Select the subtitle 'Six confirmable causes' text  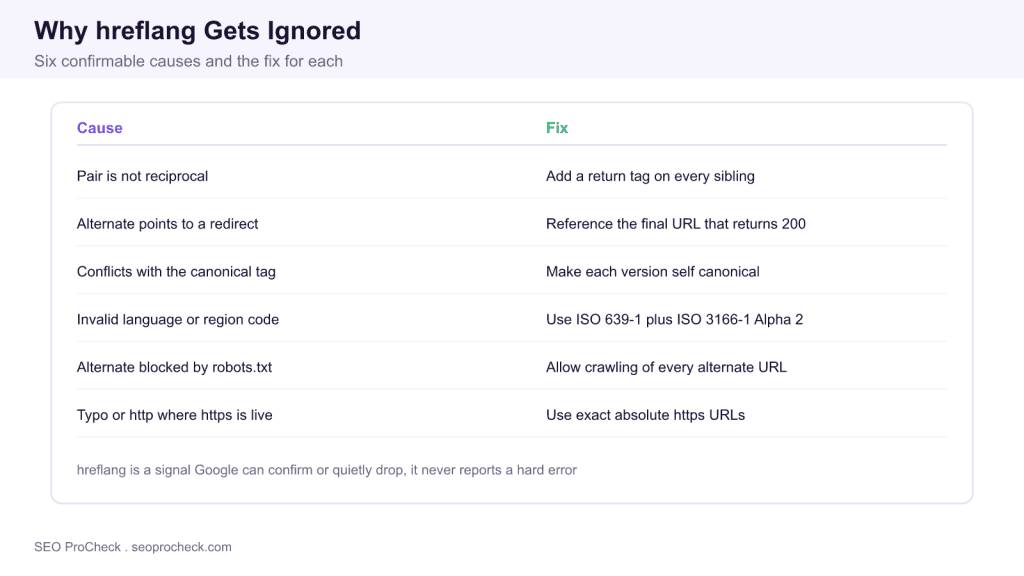coord(118,61)
